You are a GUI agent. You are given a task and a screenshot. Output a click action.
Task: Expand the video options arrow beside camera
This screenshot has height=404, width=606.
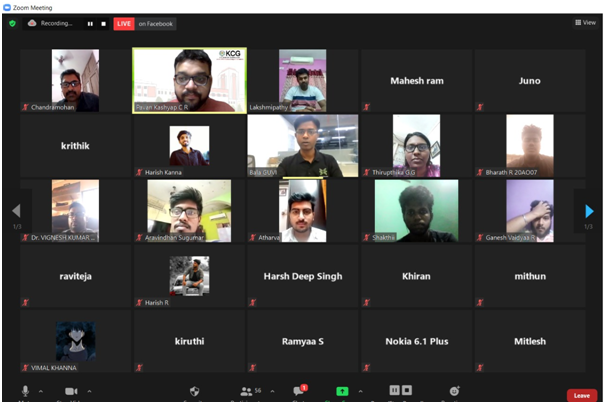(89, 391)
